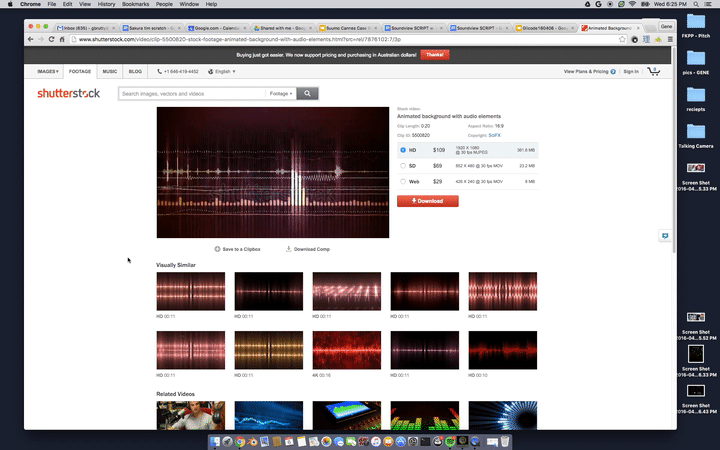Click the blue feedback chat icon

(x=664, y=235)
